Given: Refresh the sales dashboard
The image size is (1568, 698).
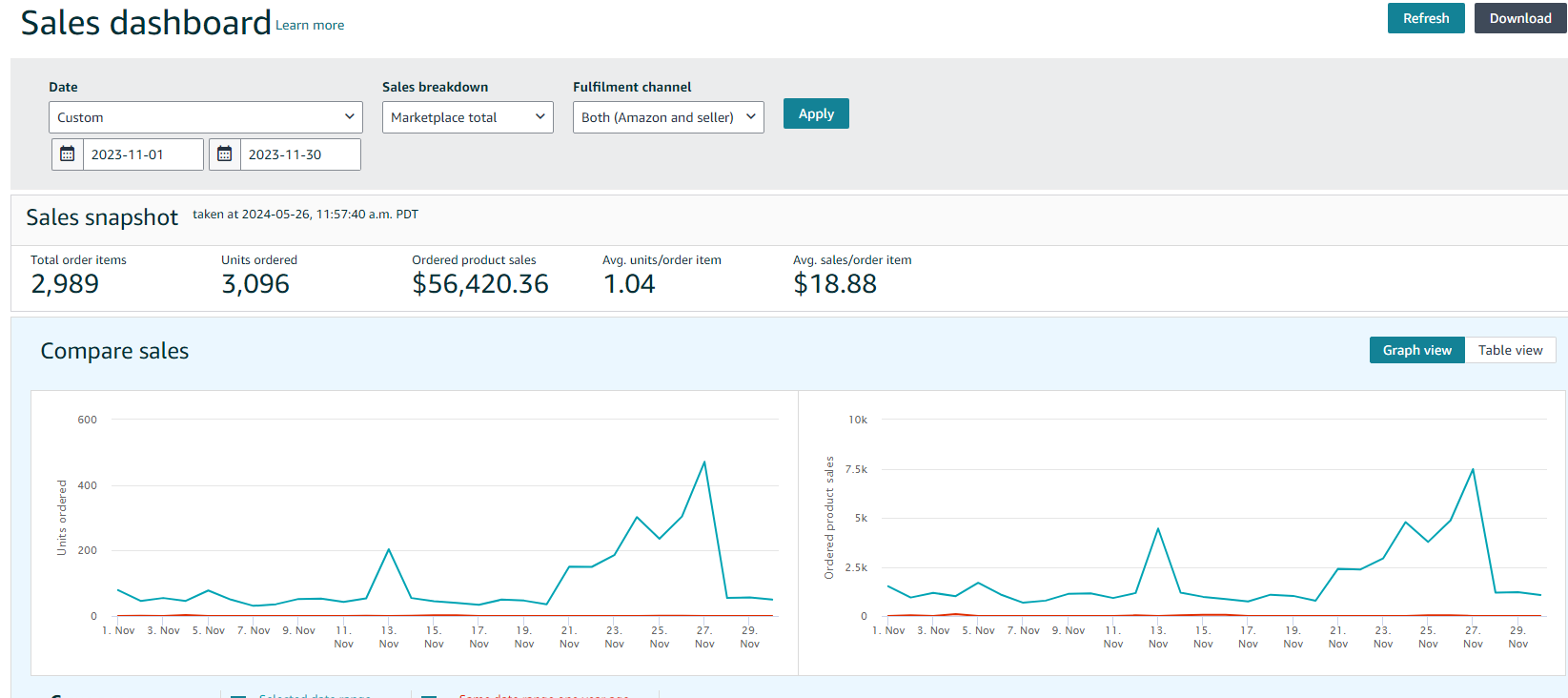Looking at the screenshot, I should coord(1425,18).
